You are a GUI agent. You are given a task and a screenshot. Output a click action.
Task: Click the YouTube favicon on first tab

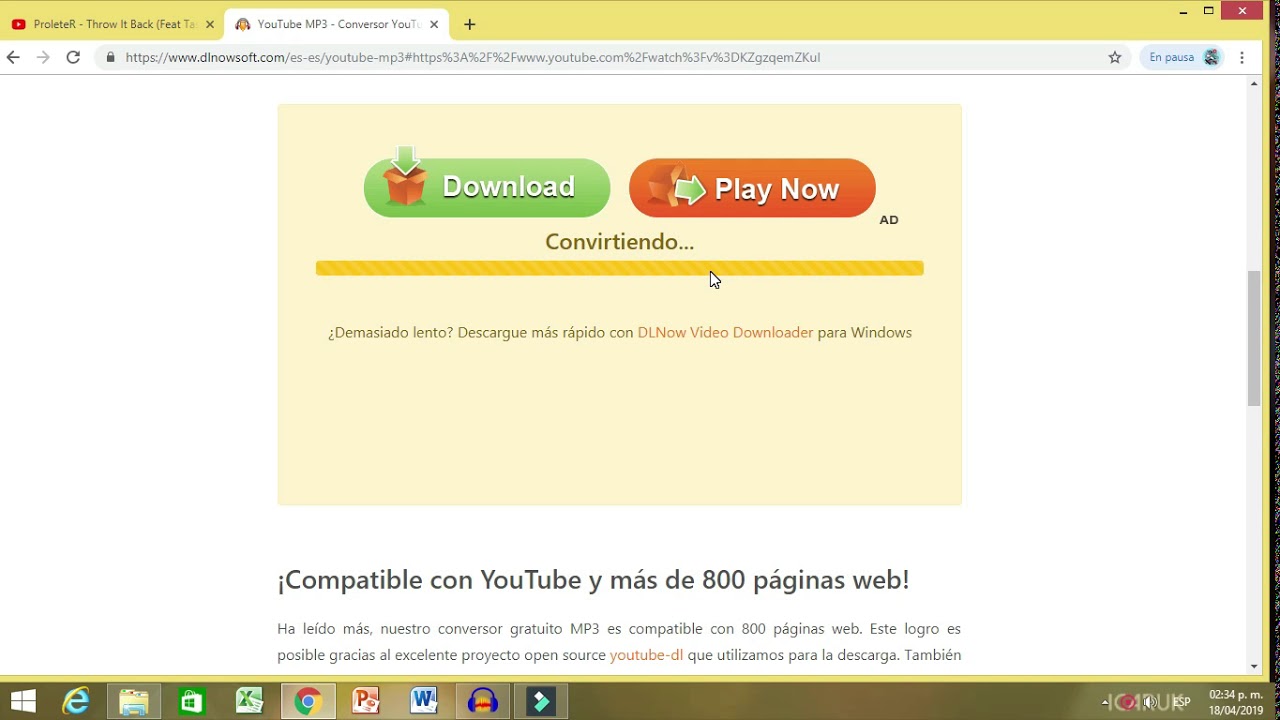pos(19,24)
